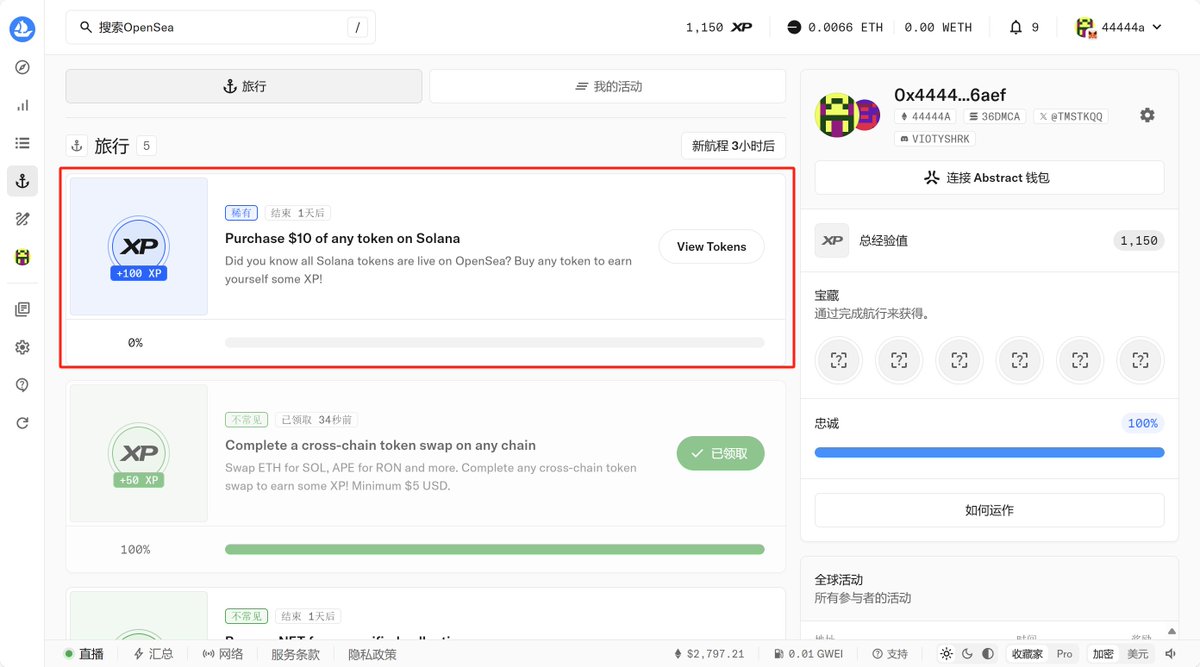This screenshot has height=667, width=1200.
Task: Click the 1,150 XP balance in header
Action: pyautogui.click(x=718, y=28)
